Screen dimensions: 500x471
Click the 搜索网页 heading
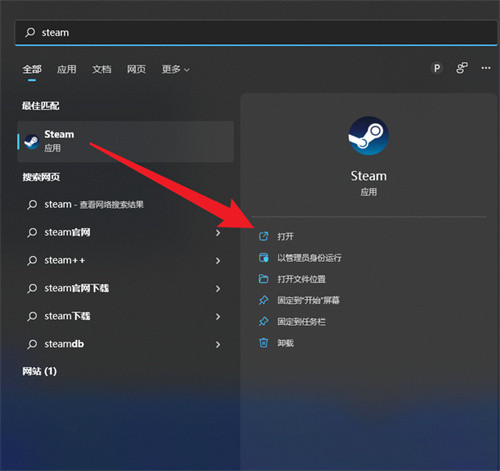click(41, 177)
